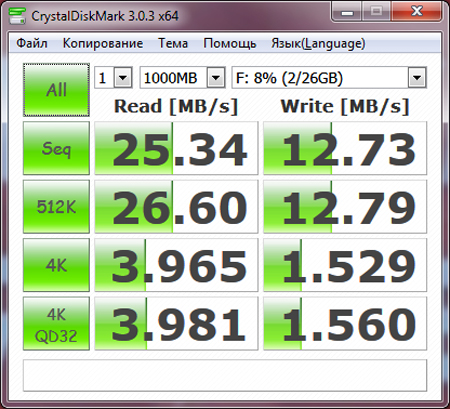
Task: Open the Тема menu
Action: click(173, 43)
